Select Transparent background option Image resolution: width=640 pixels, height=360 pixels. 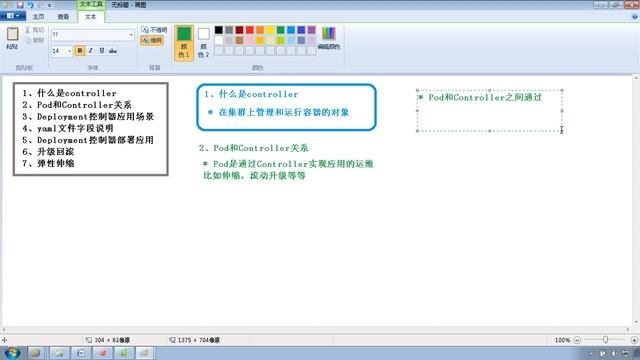point(152,40)
